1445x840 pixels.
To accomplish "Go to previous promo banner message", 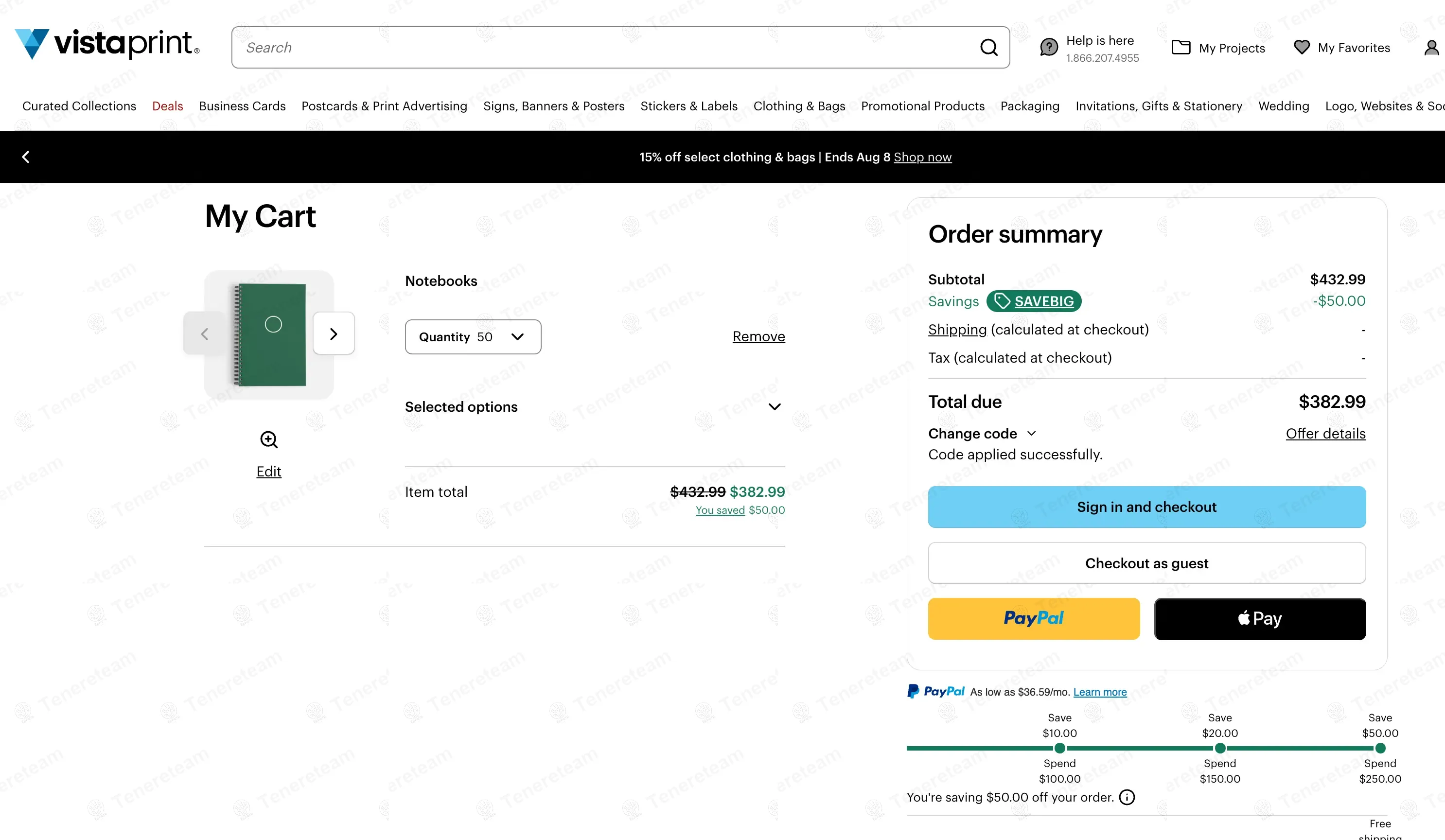I will point(26,157).
